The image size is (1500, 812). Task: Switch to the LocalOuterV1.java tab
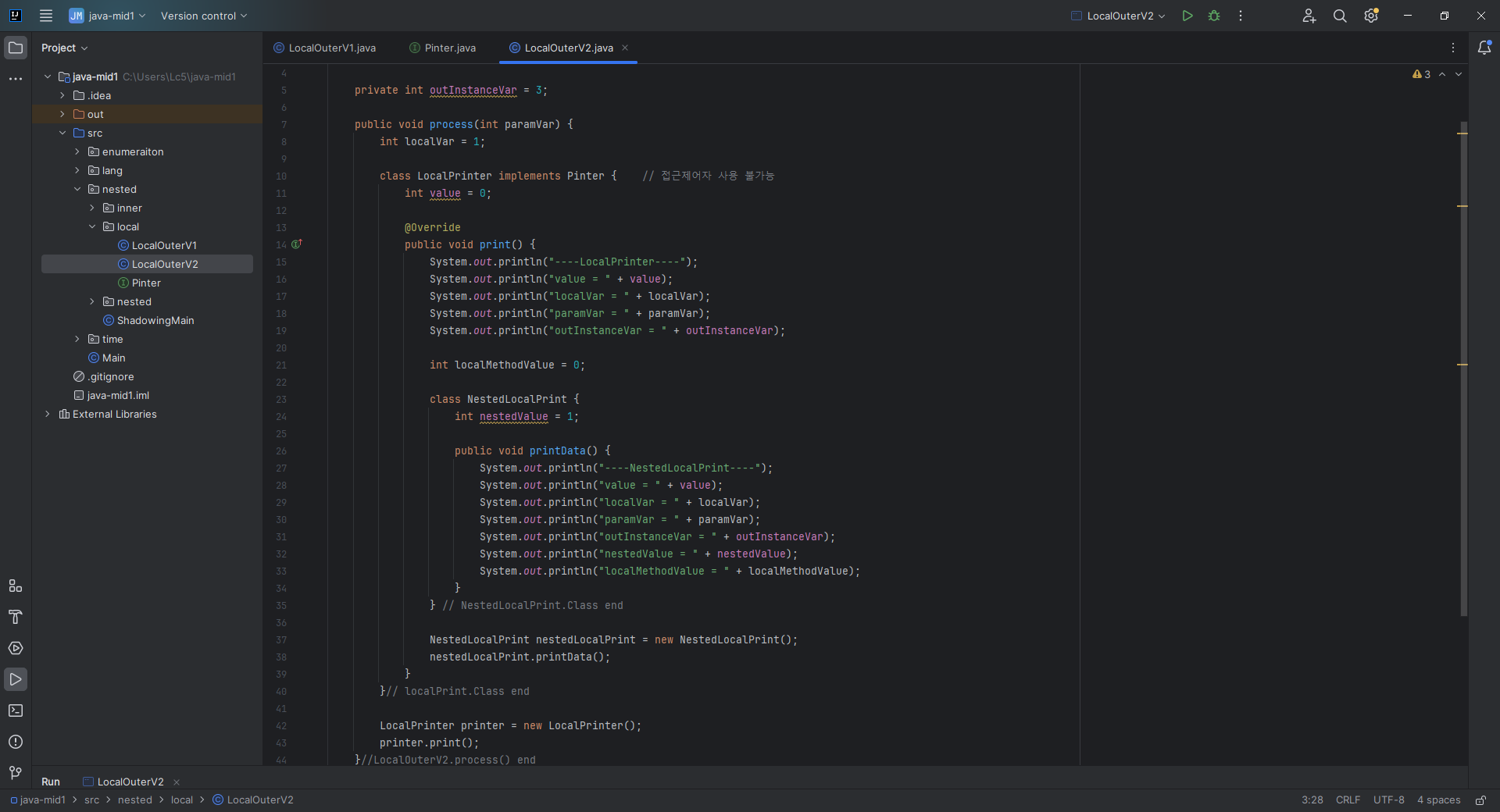[x=324, y=48]
